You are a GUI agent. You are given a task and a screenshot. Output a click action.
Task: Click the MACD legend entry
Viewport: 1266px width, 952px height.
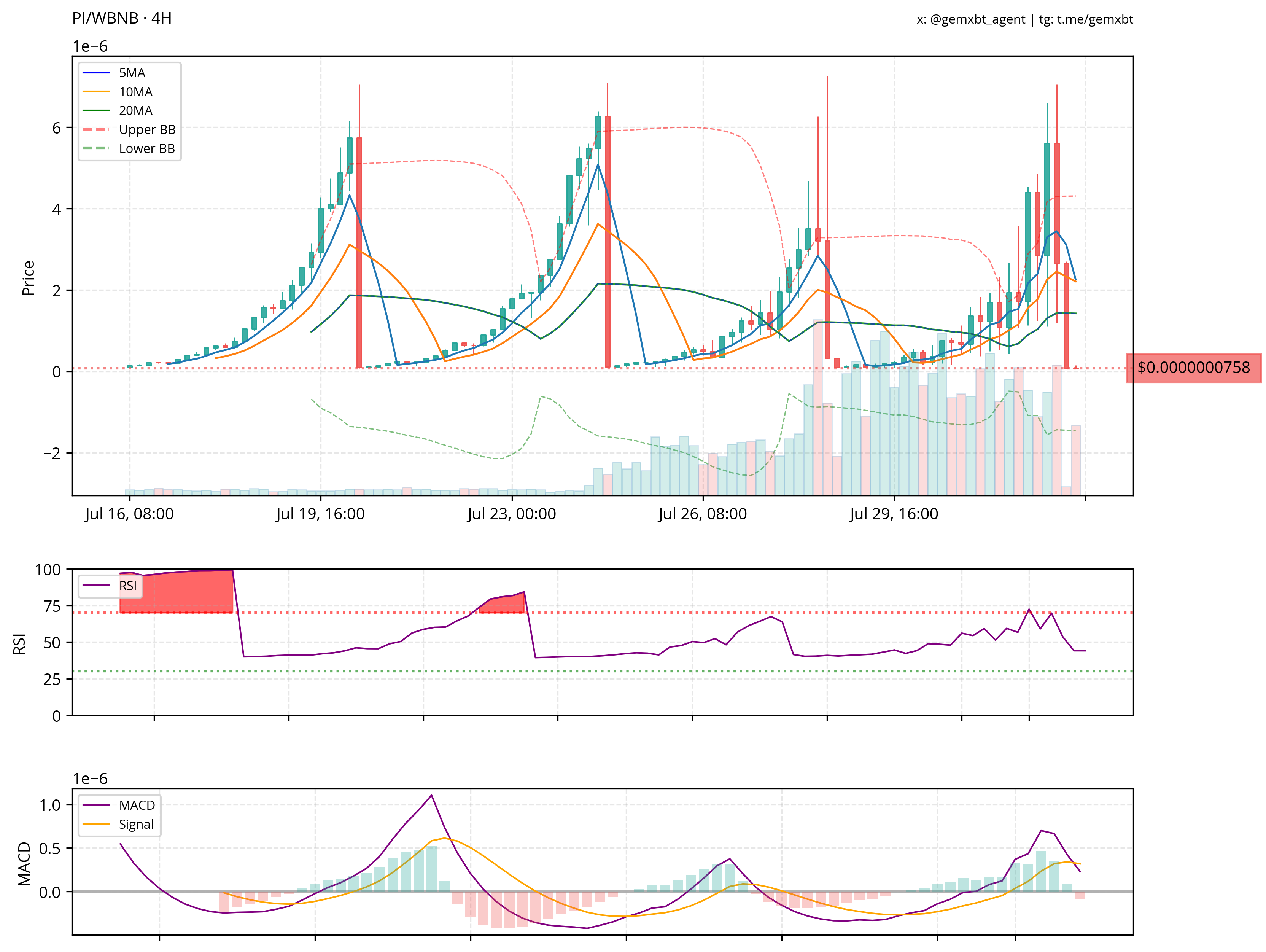[137, 805]
